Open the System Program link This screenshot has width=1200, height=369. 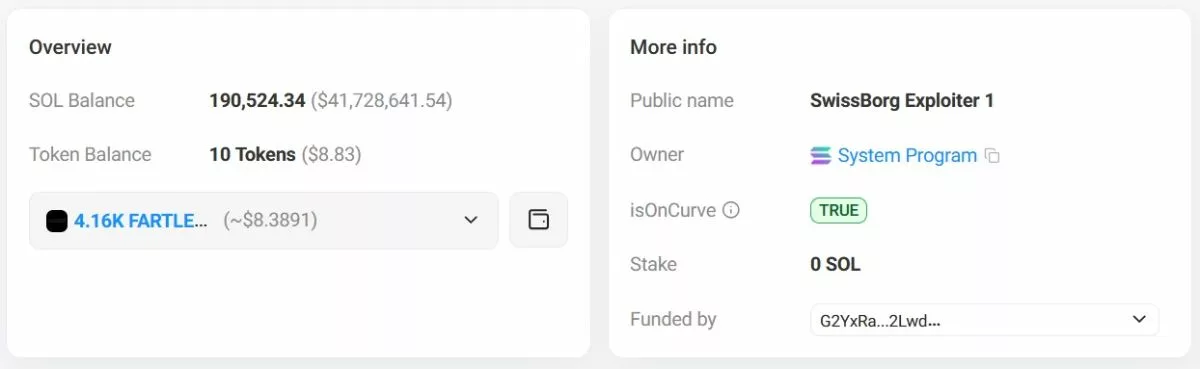point(907,155)
